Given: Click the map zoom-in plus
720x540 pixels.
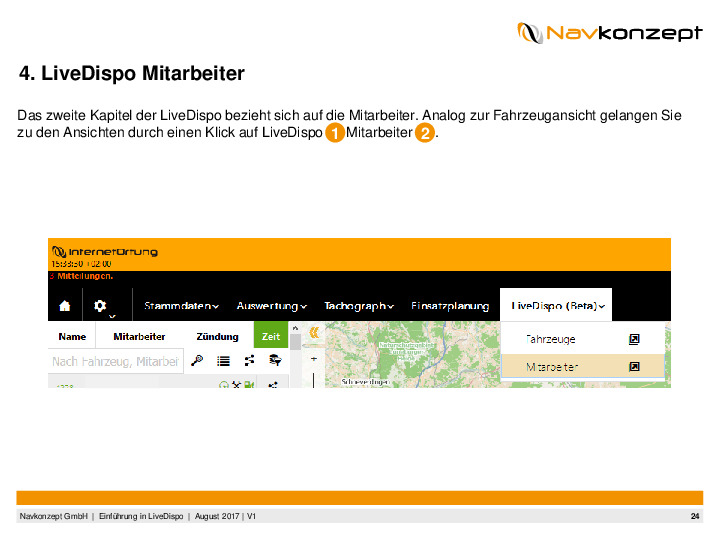Looking at the screenshot, I should 314,359.
